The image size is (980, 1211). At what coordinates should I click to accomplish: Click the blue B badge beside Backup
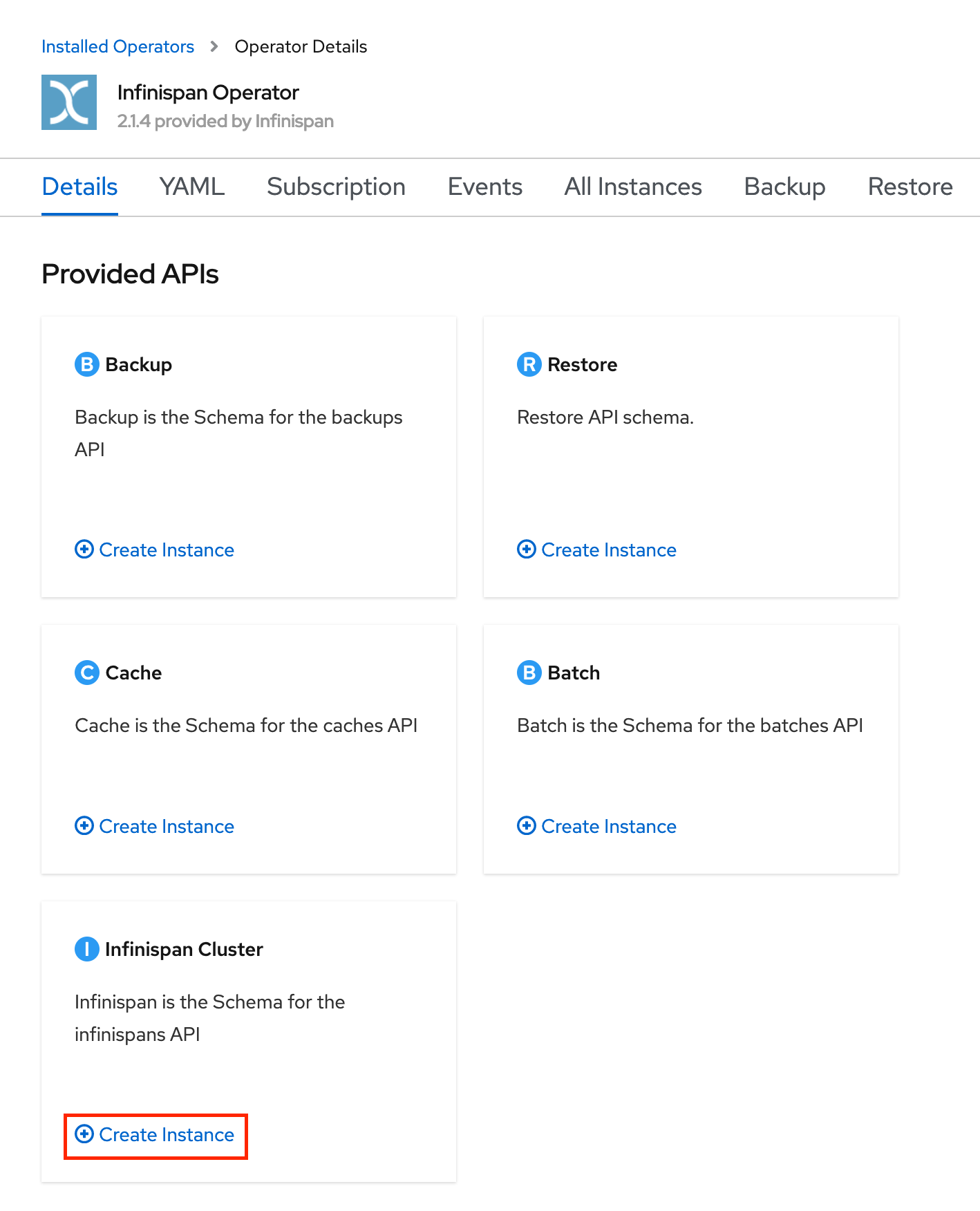click(x=87, y=364)
